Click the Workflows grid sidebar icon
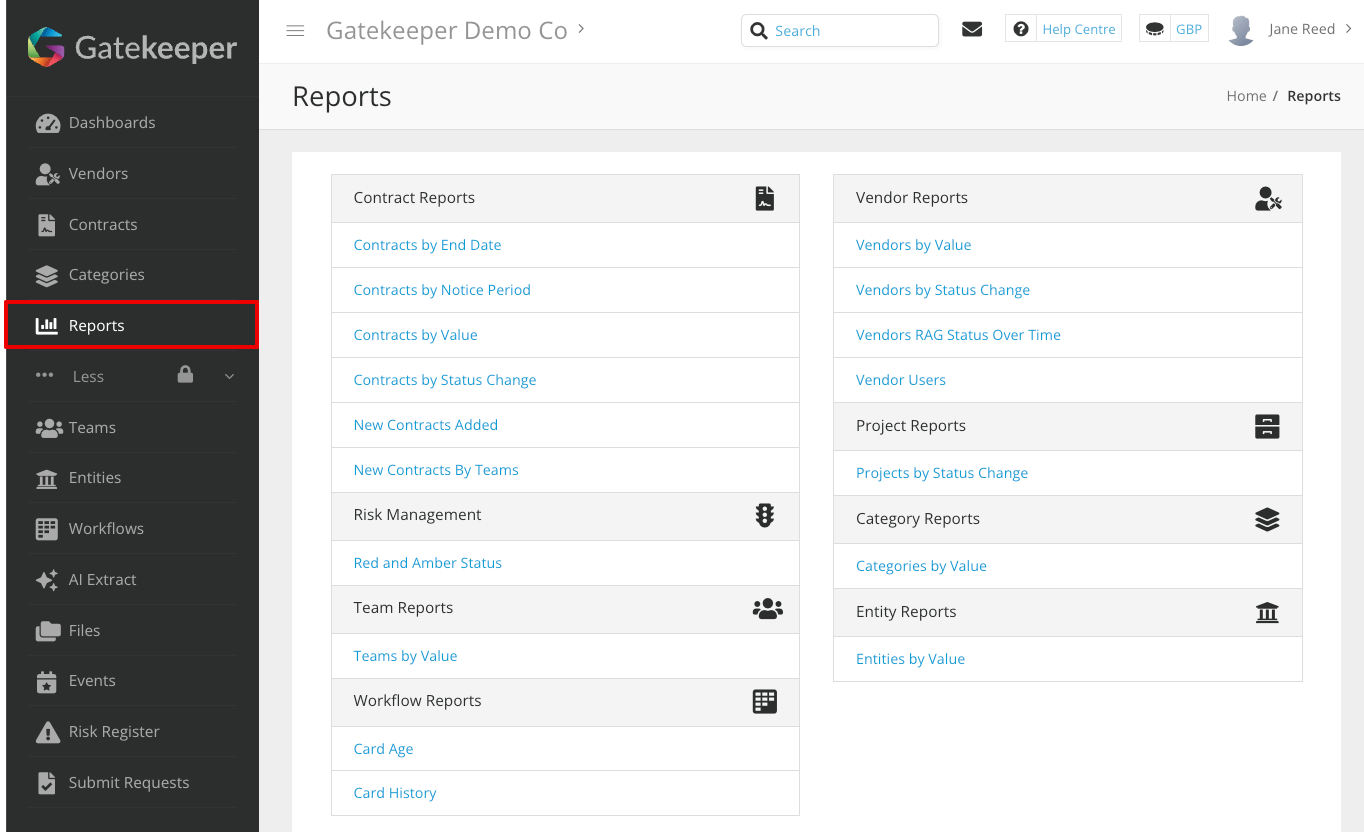 pos(47,529)
